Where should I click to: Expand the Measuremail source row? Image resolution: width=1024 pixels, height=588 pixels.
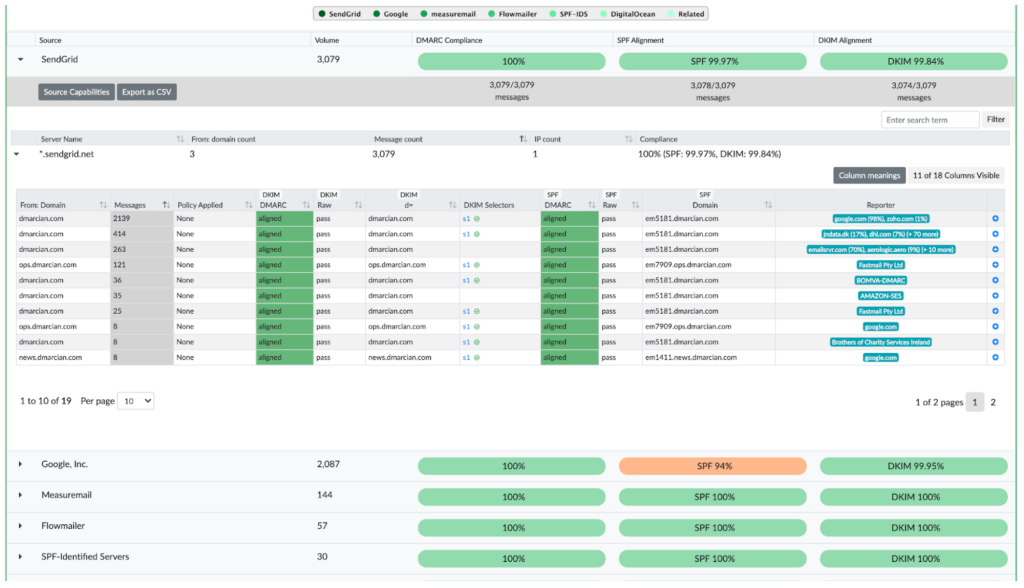20,495
